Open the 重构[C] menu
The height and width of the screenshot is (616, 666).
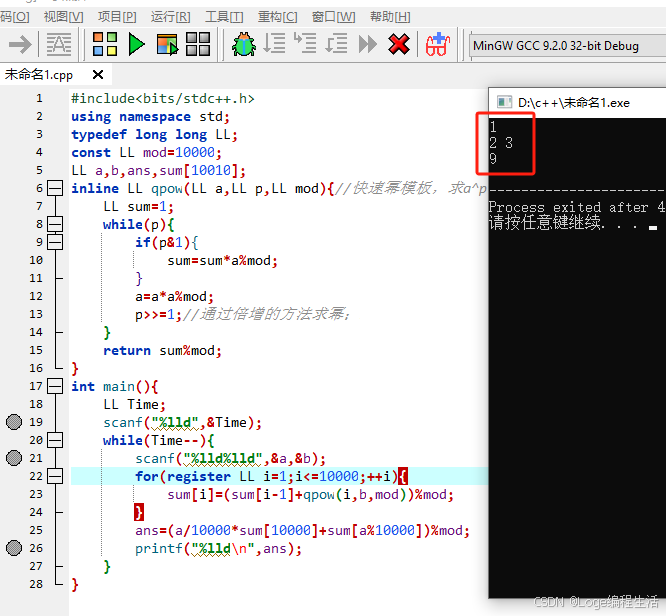(278, 17)
